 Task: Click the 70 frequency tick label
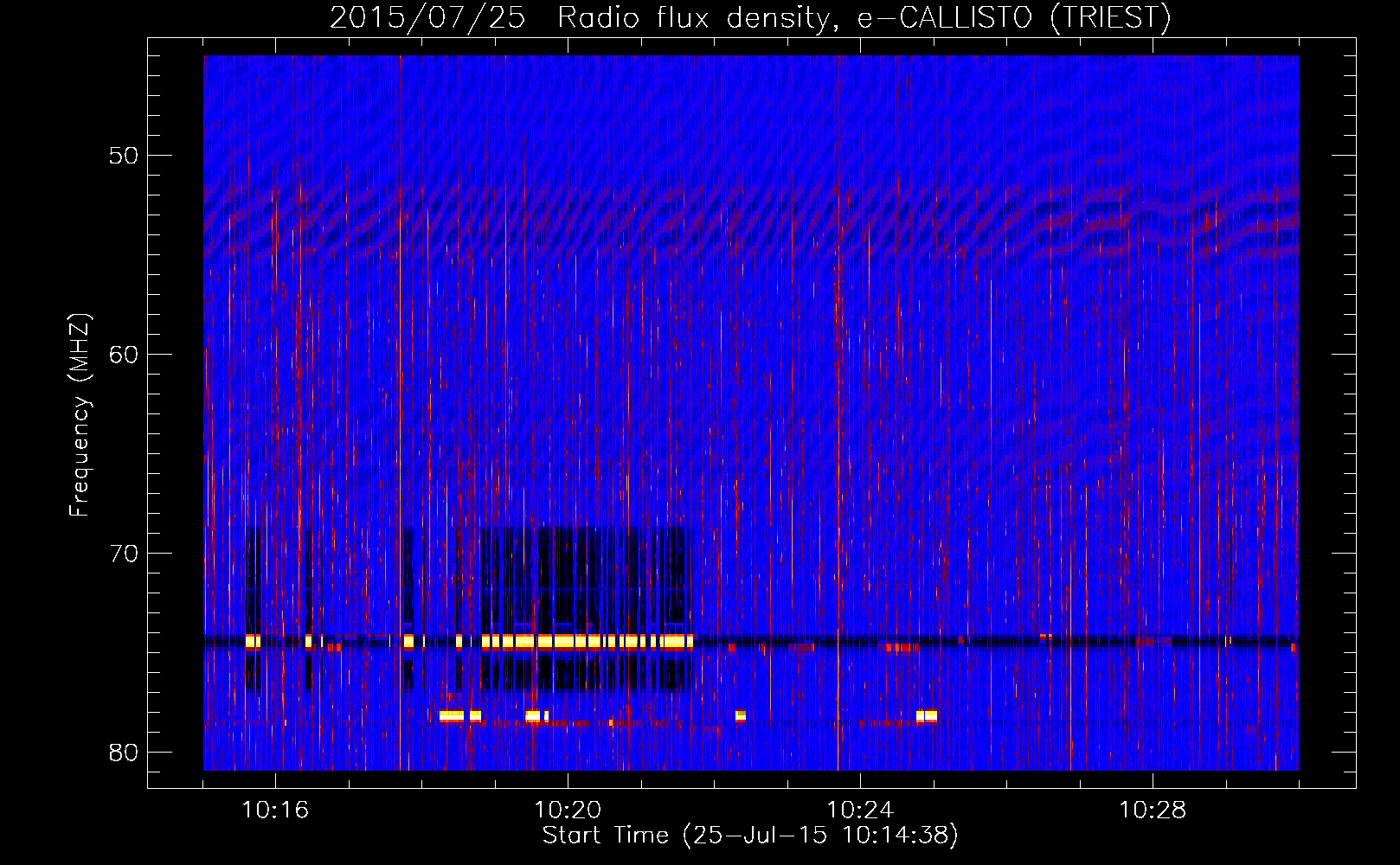[x=125, y=554]
